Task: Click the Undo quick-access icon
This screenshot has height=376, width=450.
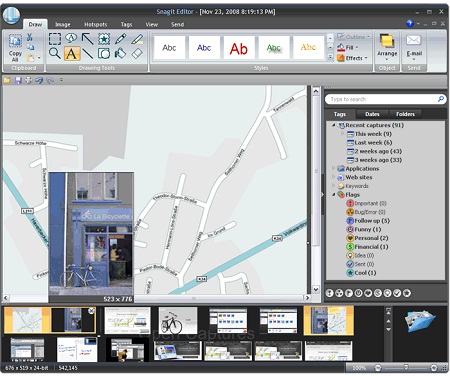Action: 39,80
